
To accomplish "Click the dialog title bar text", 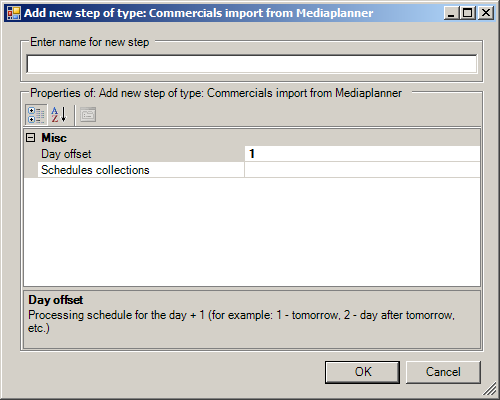I will [199, 13].
